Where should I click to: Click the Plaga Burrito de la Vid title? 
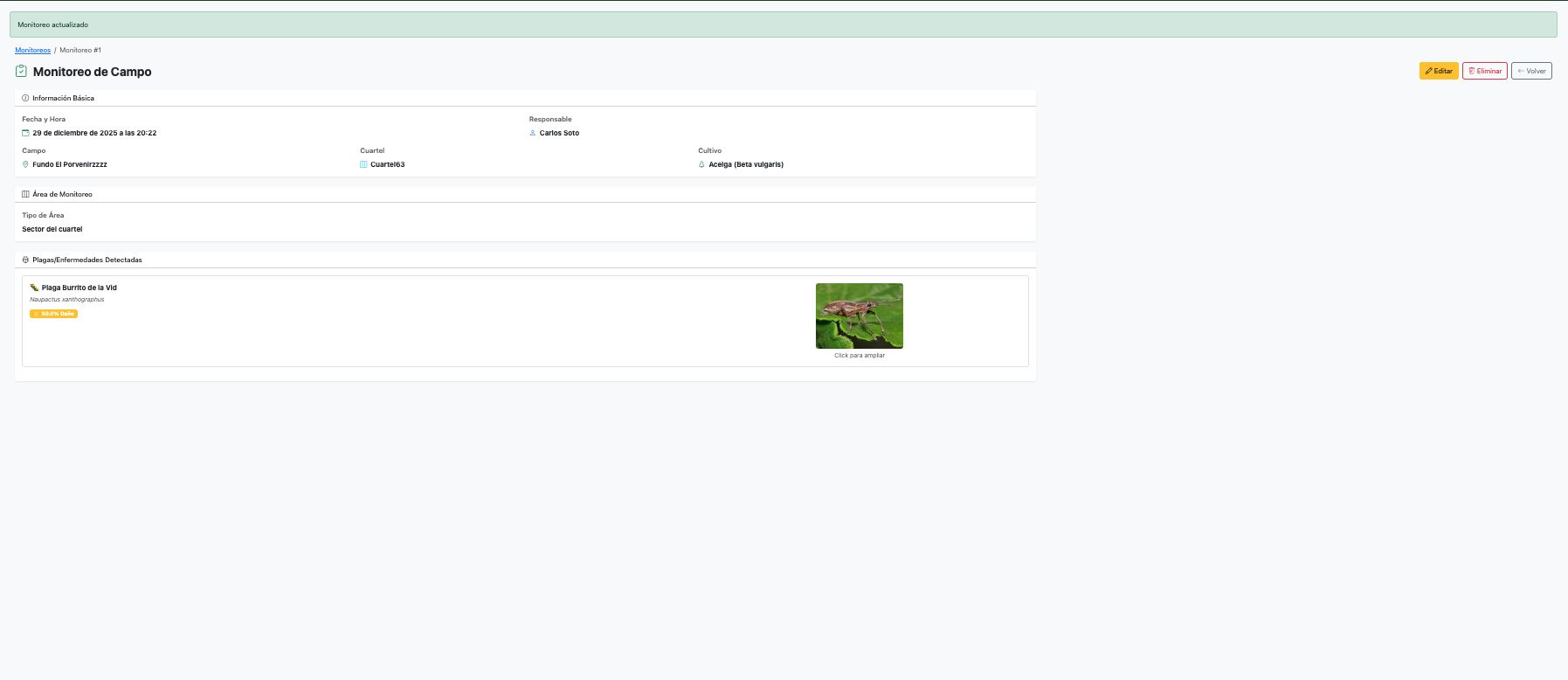(x=79, y=288)
